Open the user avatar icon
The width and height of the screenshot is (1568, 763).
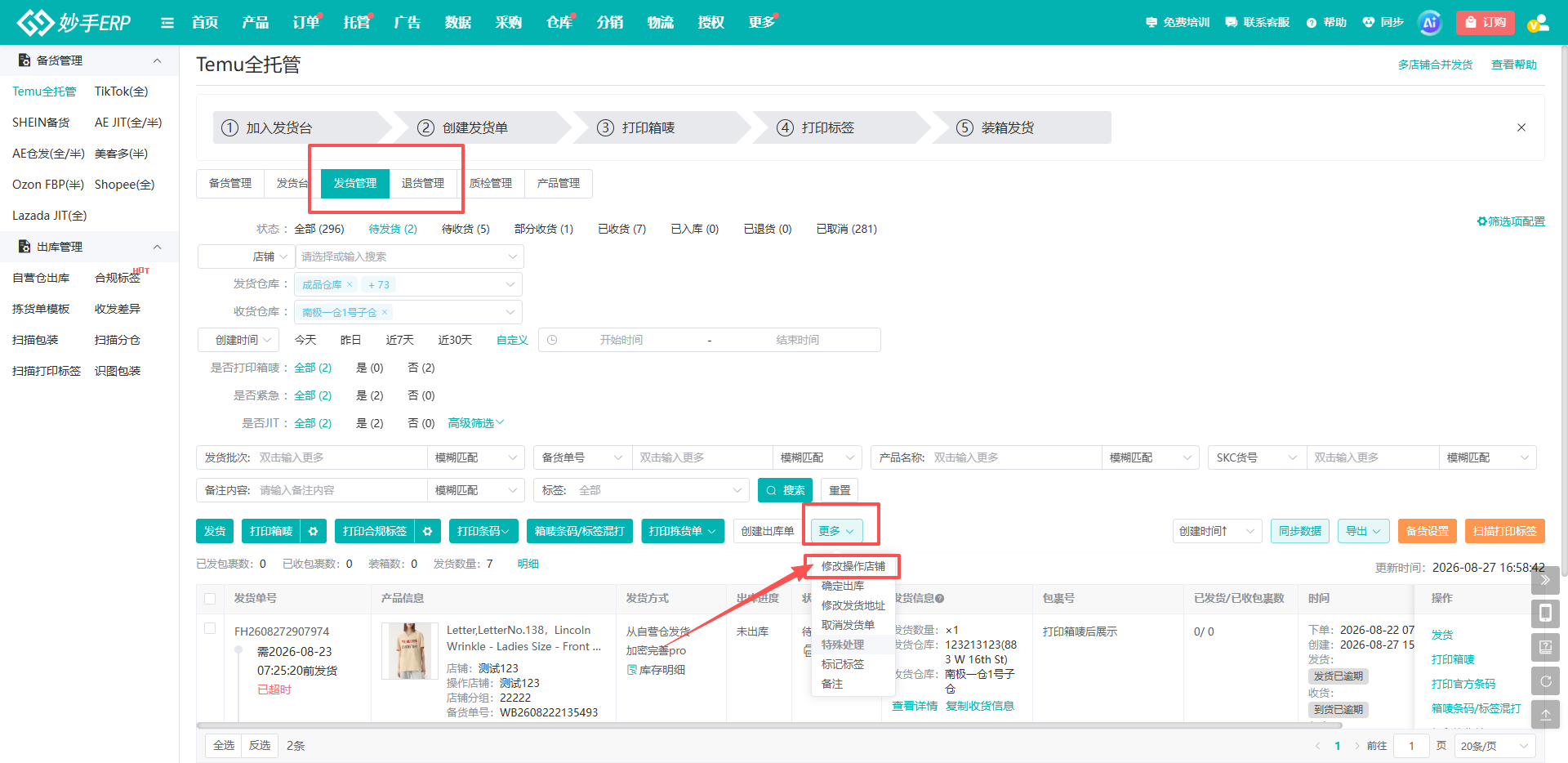pos(1538,23)
